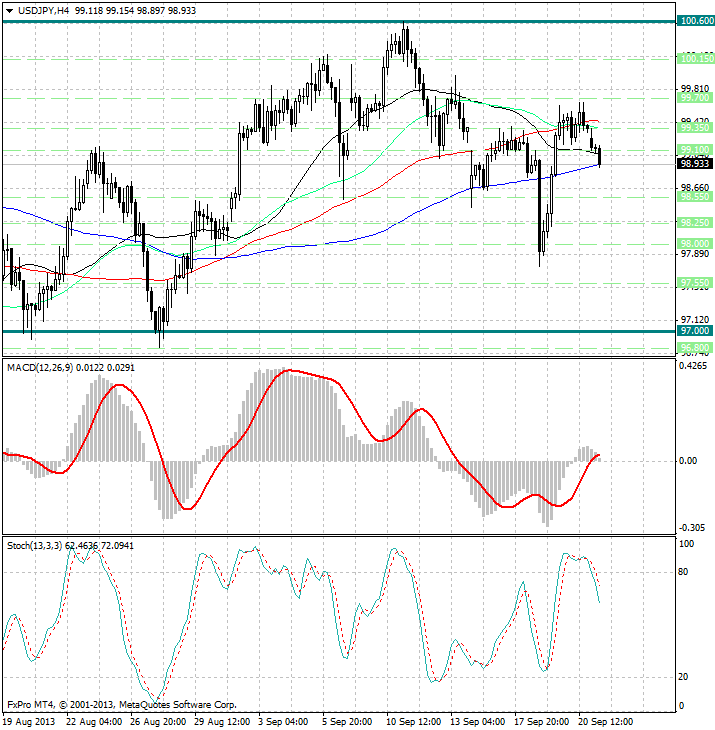Click the 10 Sep 12:00 time label
Image resolution: width=715 pixels, height=730 pixels.
click(x=413, y=722)
